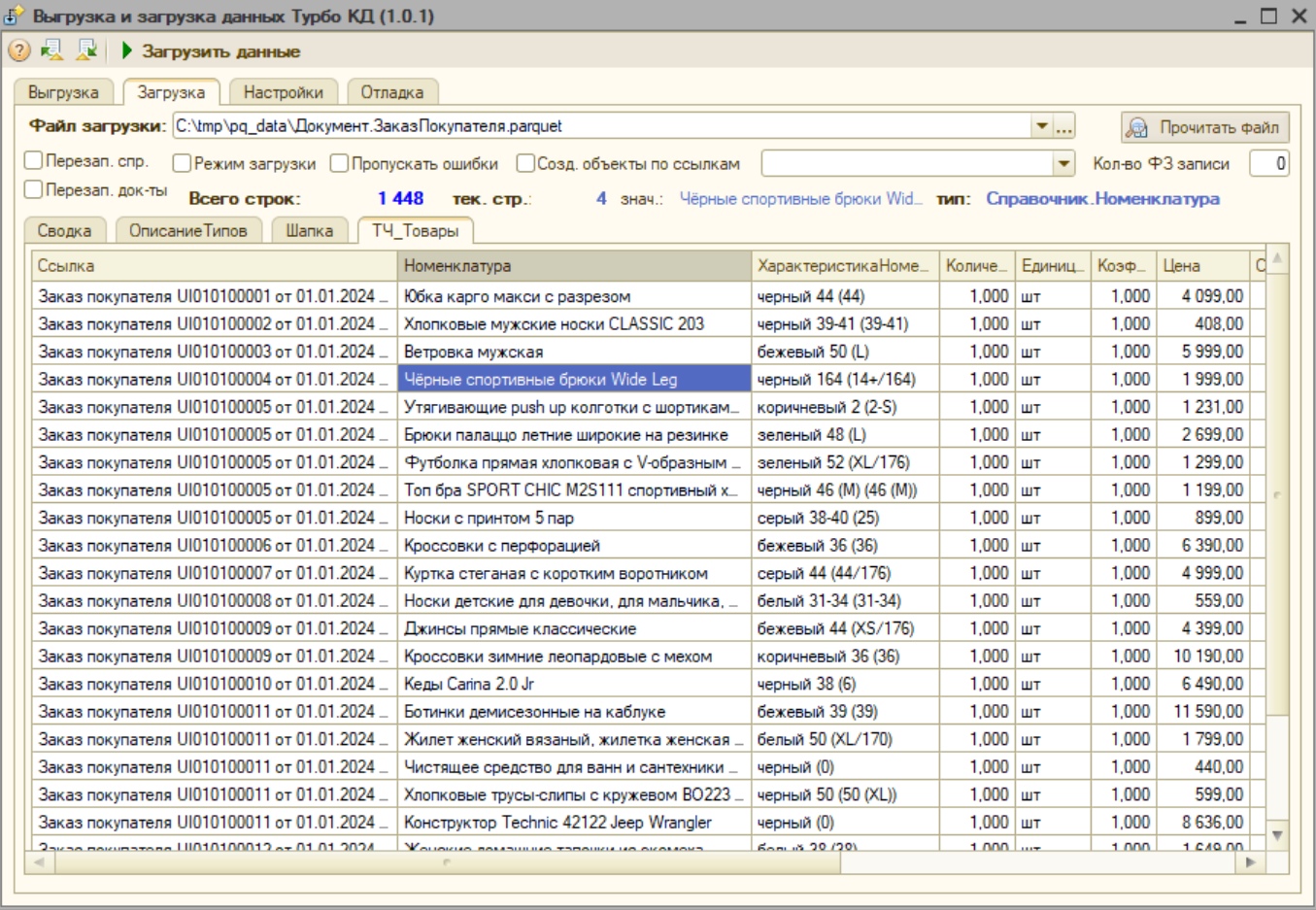This screenshot has height=910, width=1316.
Task: Maximize the Турбо КД window
Action: tap(1268, 17)
